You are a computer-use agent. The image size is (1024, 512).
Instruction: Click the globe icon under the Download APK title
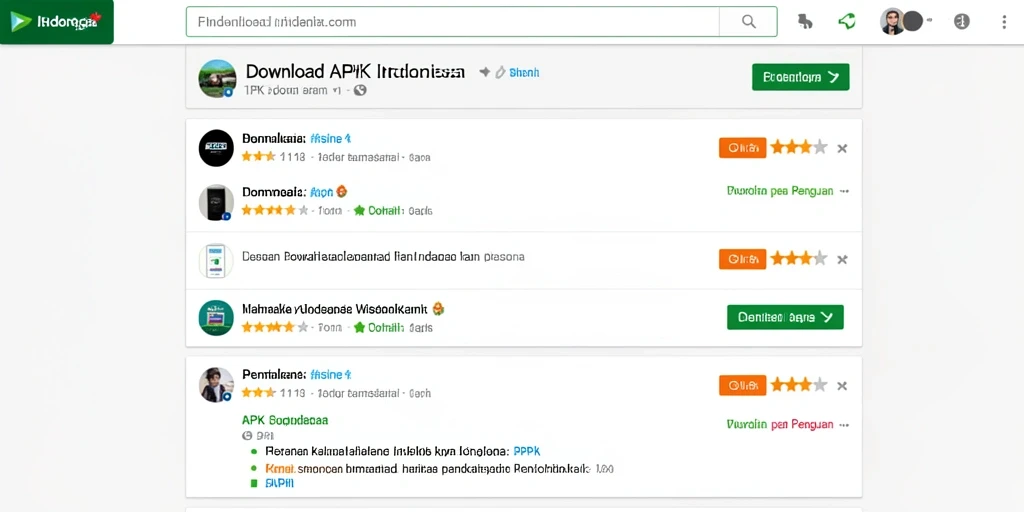tap(360, 91)
